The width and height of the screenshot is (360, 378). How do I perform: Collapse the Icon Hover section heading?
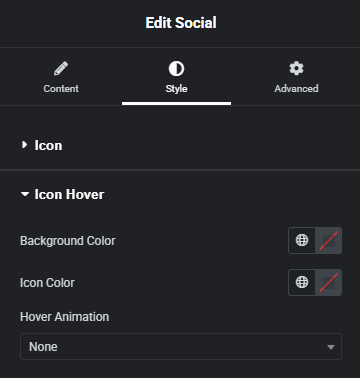[x=69, y=194]
